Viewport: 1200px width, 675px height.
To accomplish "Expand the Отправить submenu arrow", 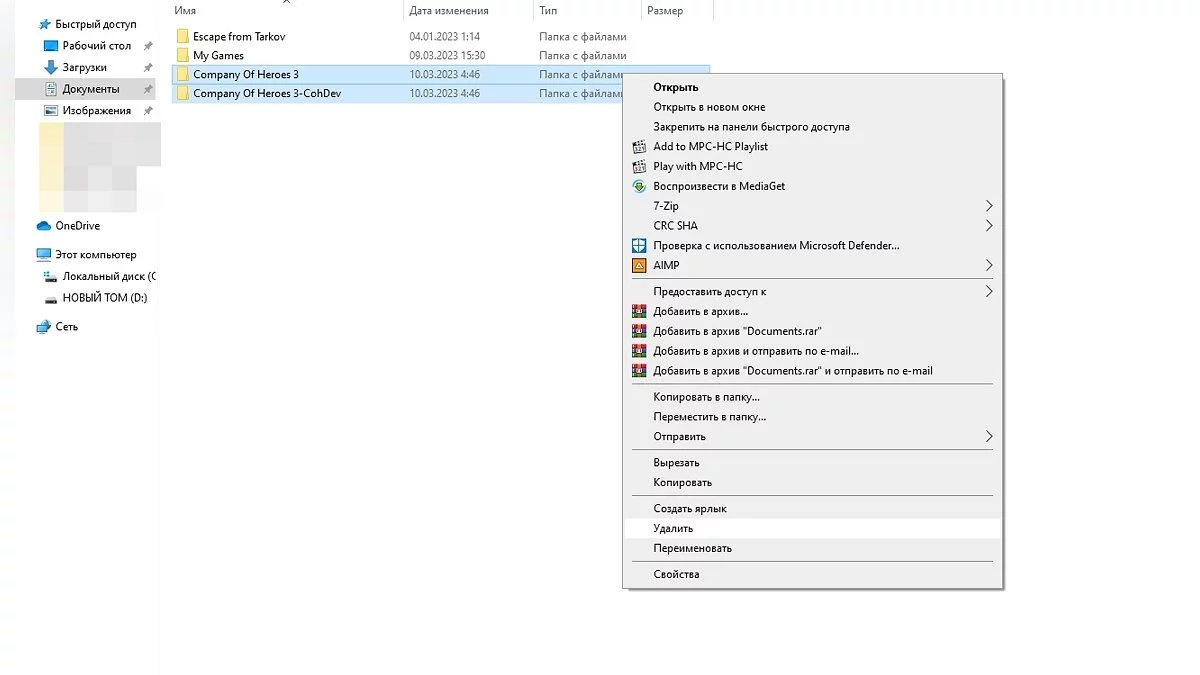I will [989, 437].
